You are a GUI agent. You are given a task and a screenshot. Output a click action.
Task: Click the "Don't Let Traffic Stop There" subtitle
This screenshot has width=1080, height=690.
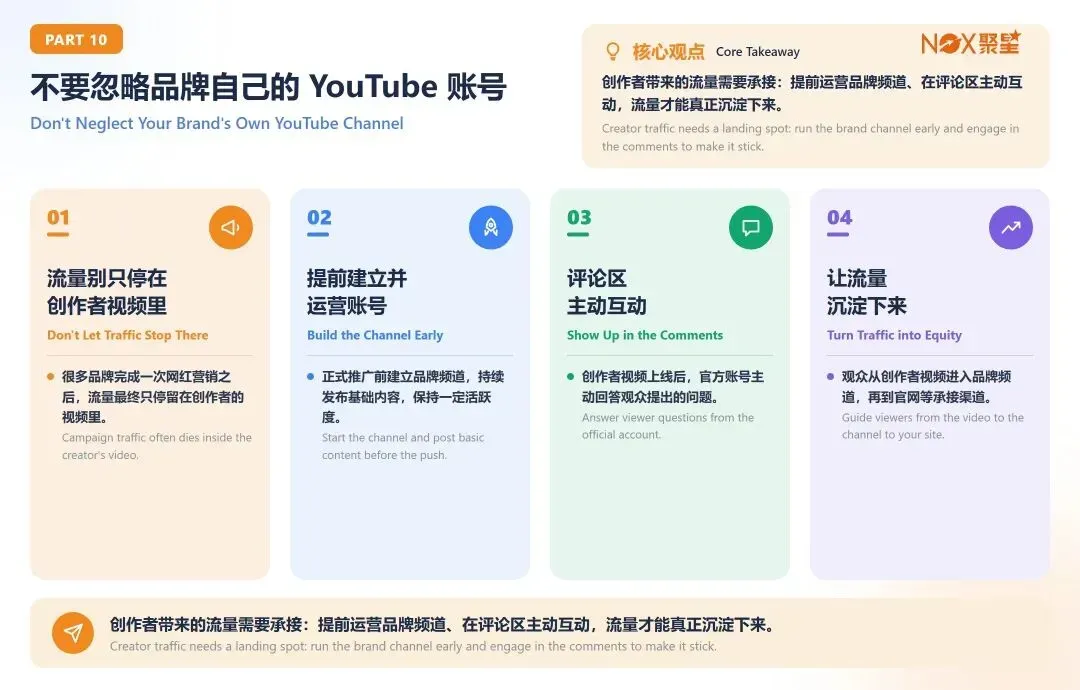coord(127,335)
